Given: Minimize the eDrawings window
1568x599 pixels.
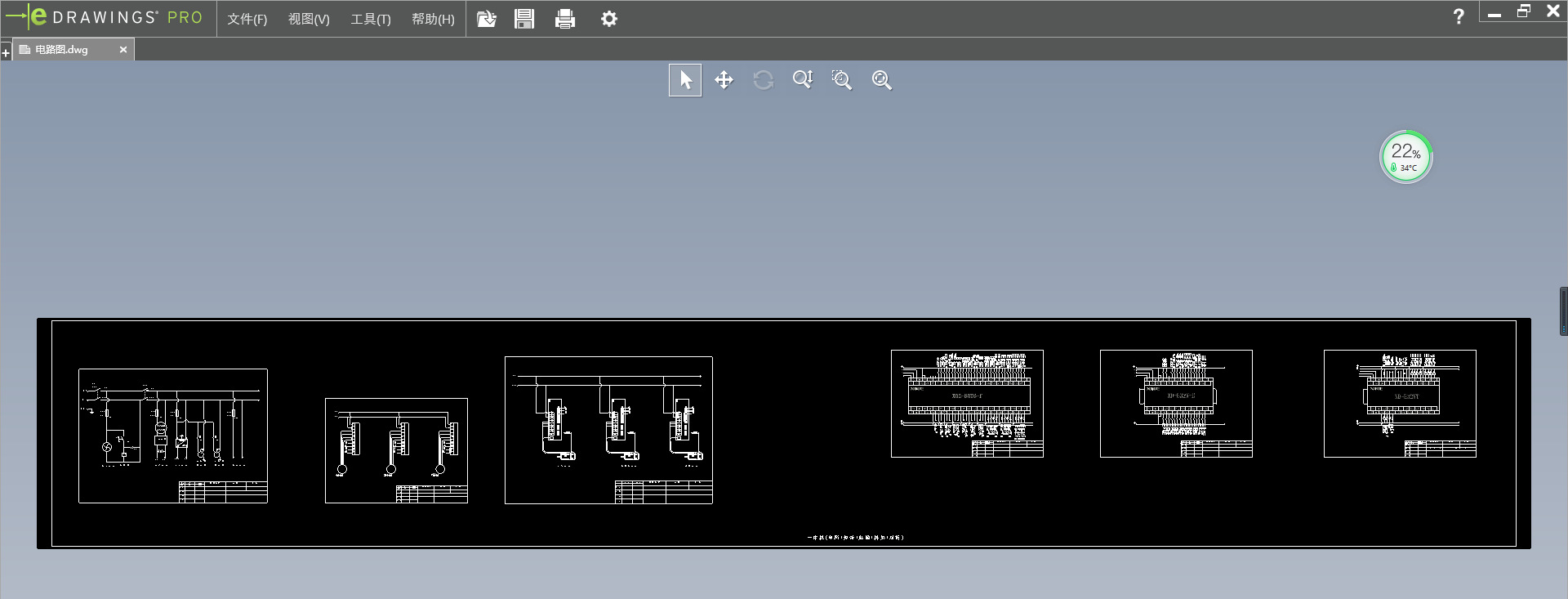Looking at the screenshot, I should coord(1494,13).
